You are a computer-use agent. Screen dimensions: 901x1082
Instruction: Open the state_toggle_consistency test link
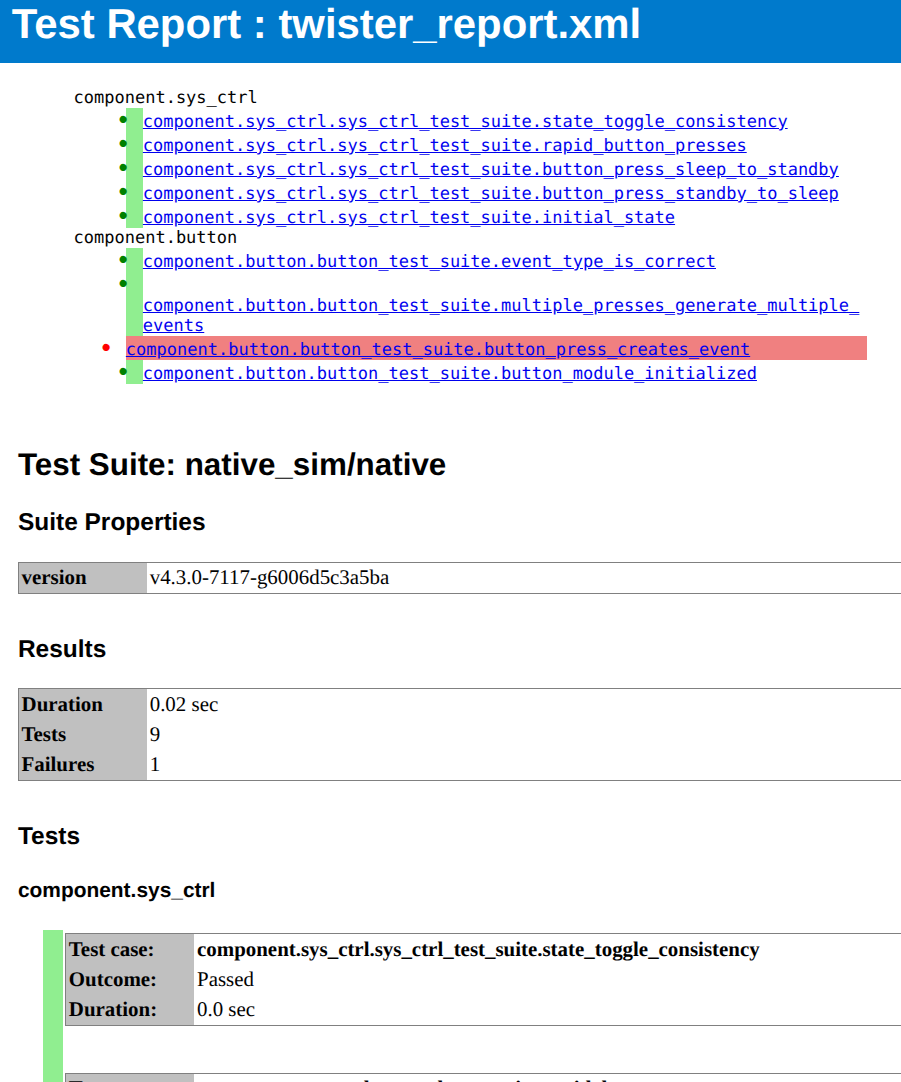(x=465, y=121)
